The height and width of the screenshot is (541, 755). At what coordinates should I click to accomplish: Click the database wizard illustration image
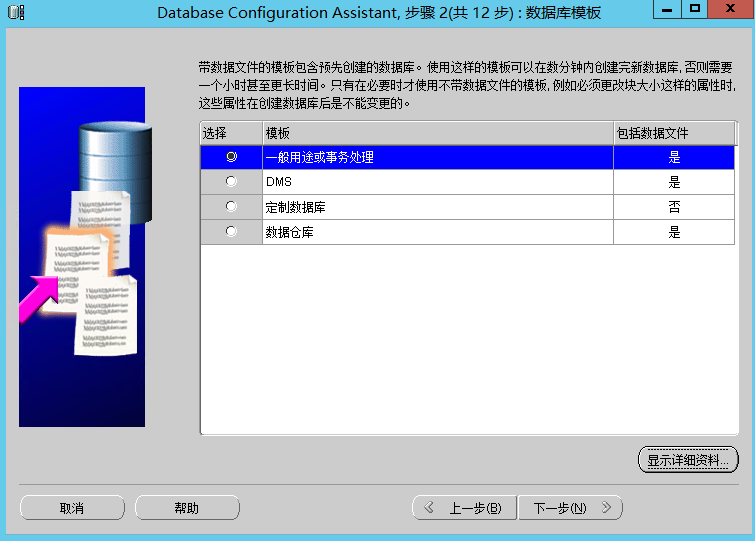(x=82, y=257)
